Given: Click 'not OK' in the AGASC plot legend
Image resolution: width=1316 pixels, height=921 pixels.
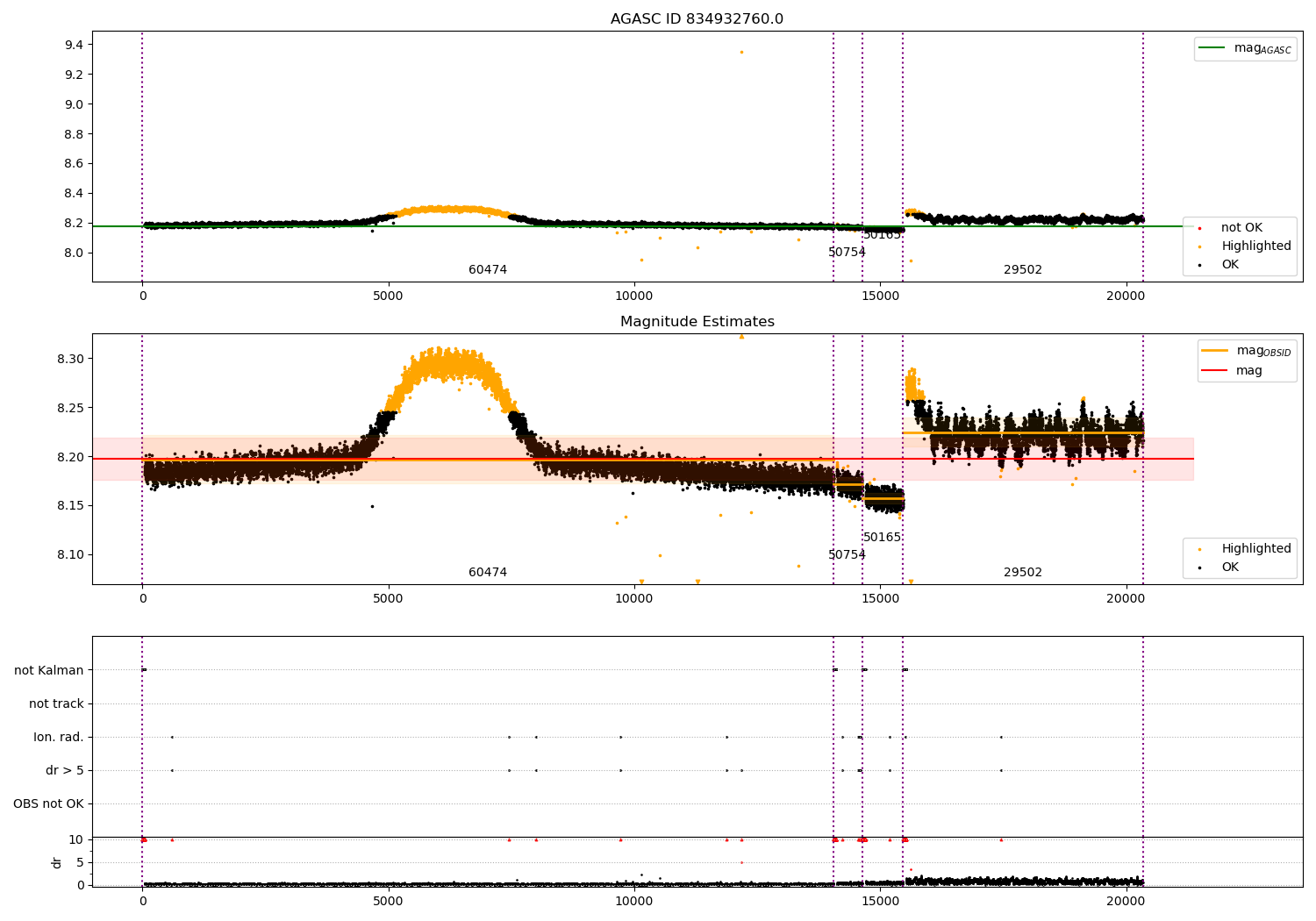Looking at the screenshot, I should click(x=1241, y=228).
